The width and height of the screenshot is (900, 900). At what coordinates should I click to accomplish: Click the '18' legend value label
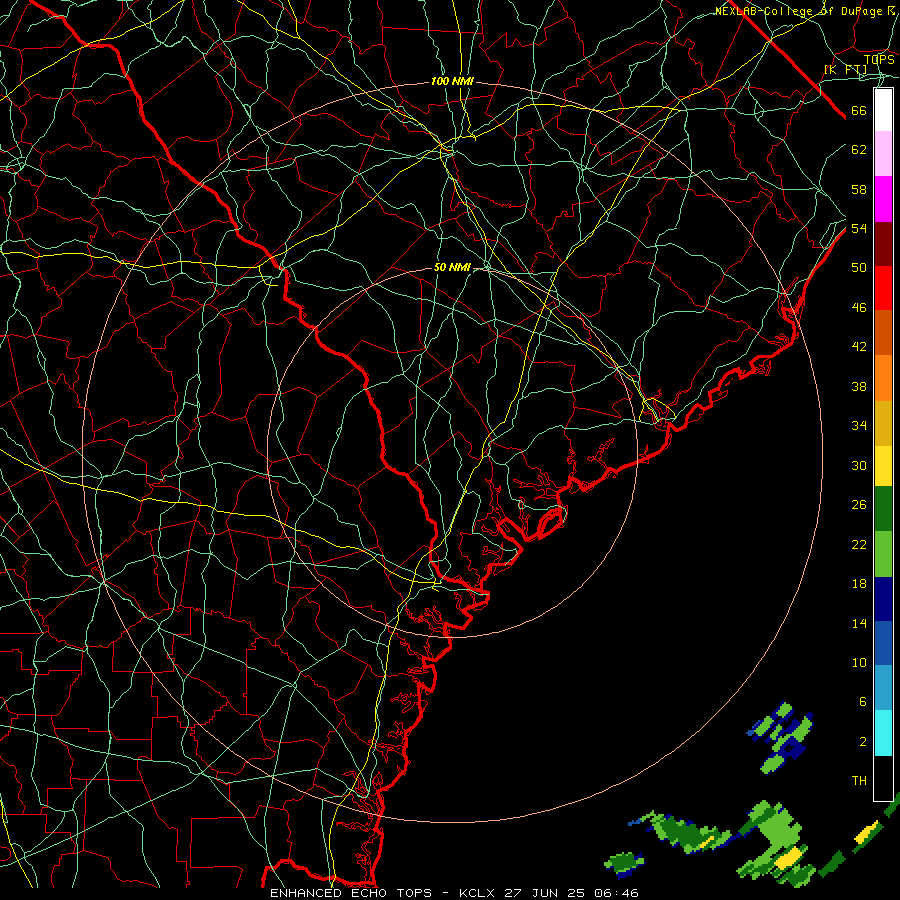(859, 584)
